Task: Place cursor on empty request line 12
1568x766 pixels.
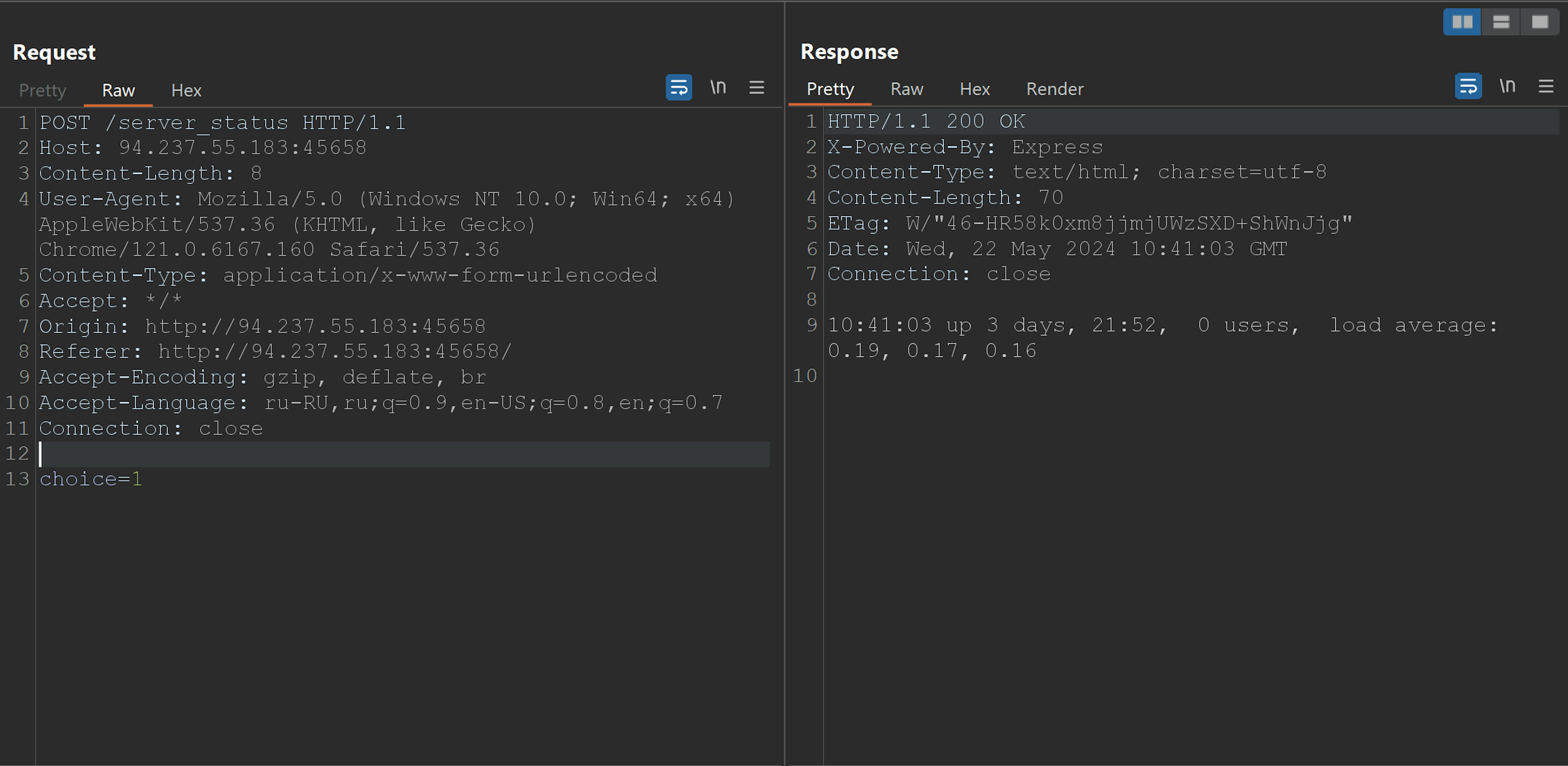Action: [x=404, y=454]
